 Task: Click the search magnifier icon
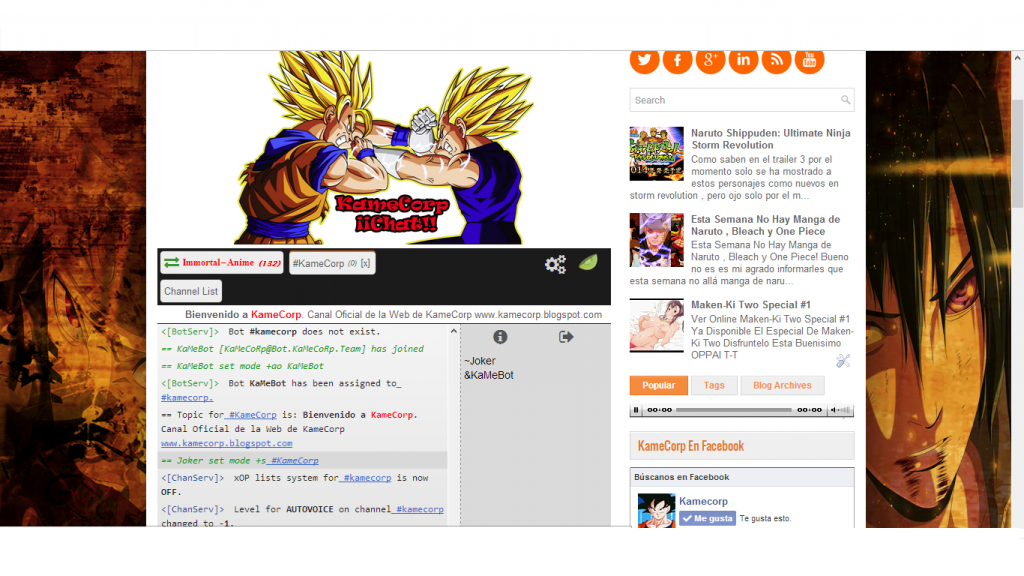pyautogui.click(x=846, y=100)
